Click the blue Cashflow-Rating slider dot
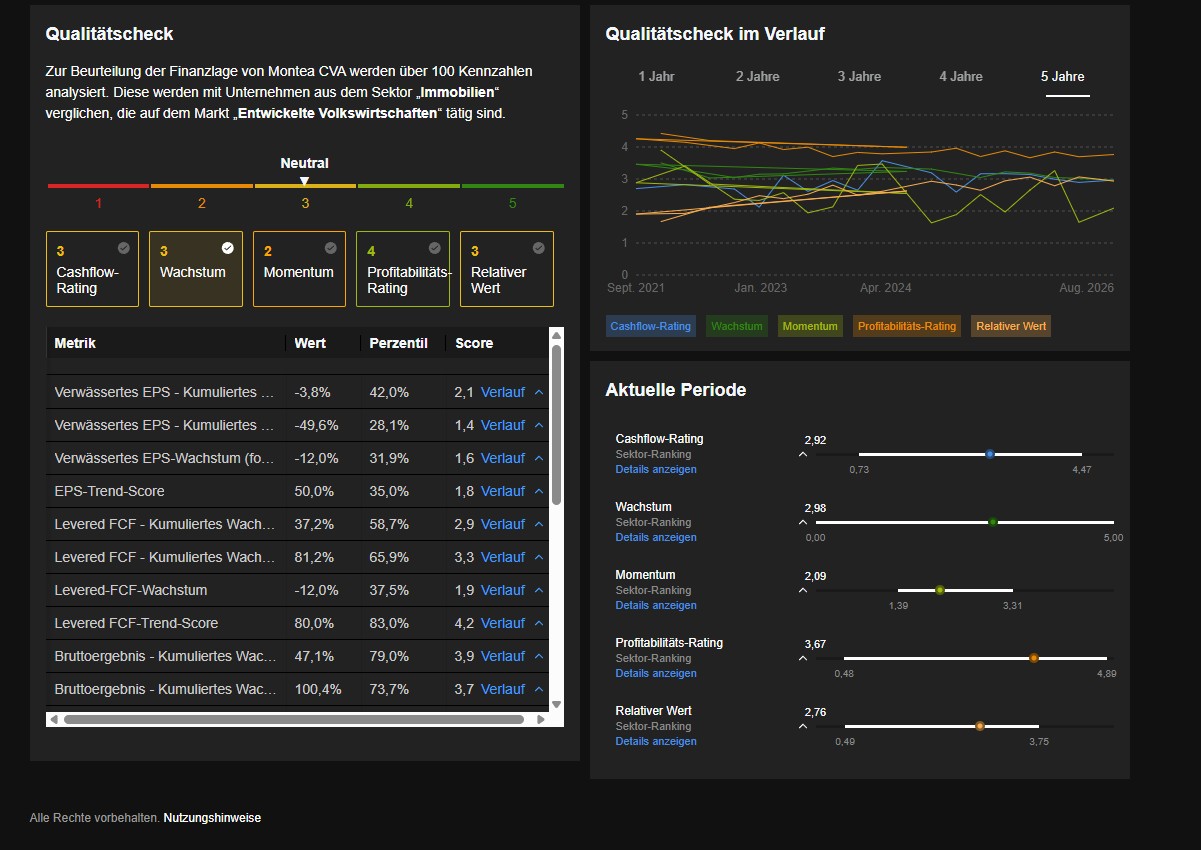This screenshot has width=1201, height=850. (x=990, y=454)
